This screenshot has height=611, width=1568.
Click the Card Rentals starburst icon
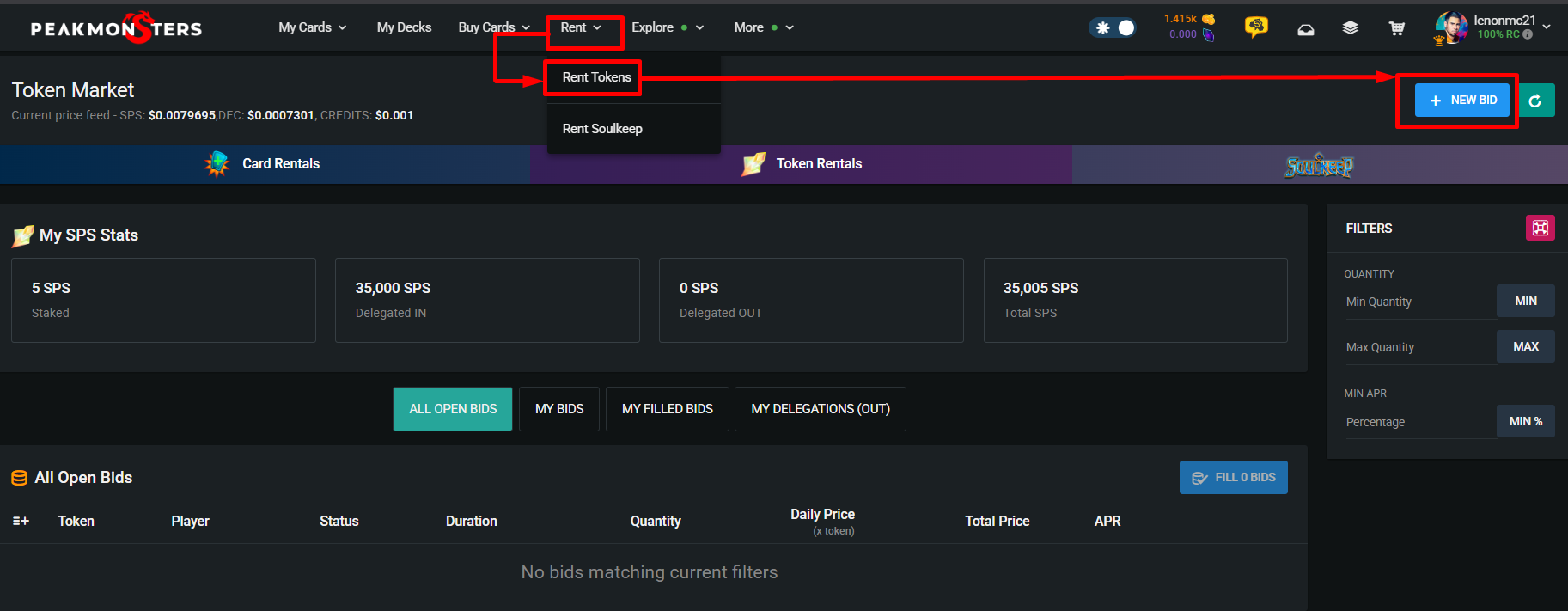pyautogui.click(x=217, y=163)
